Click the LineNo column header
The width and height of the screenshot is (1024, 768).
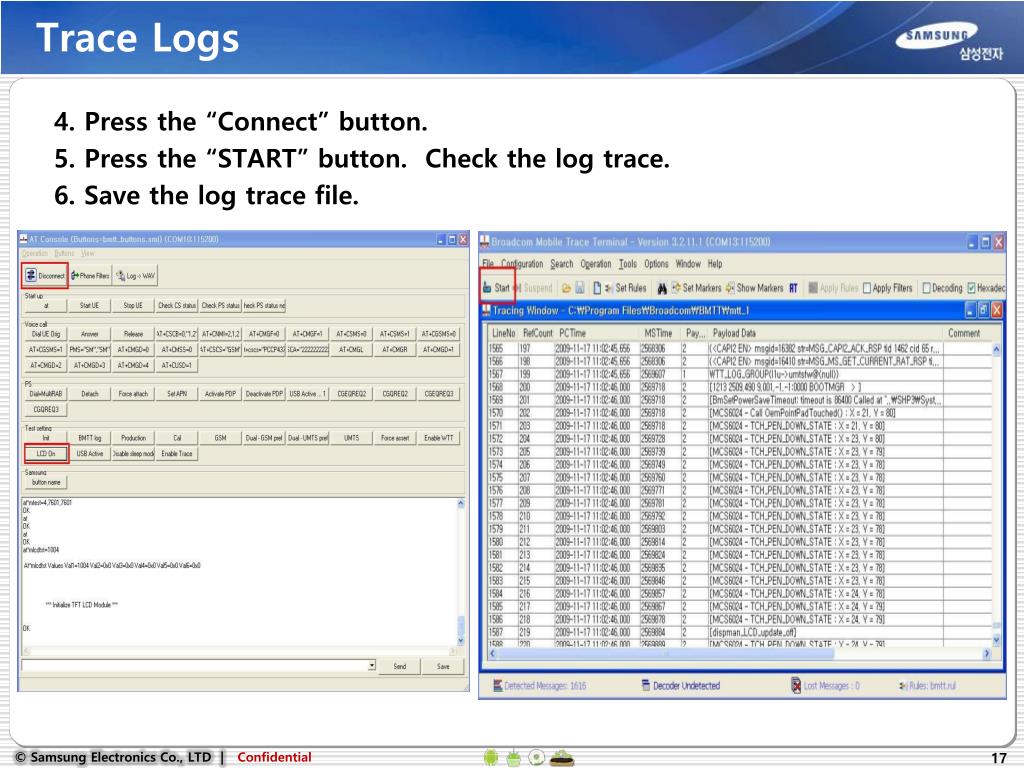[x=504, y=333]
